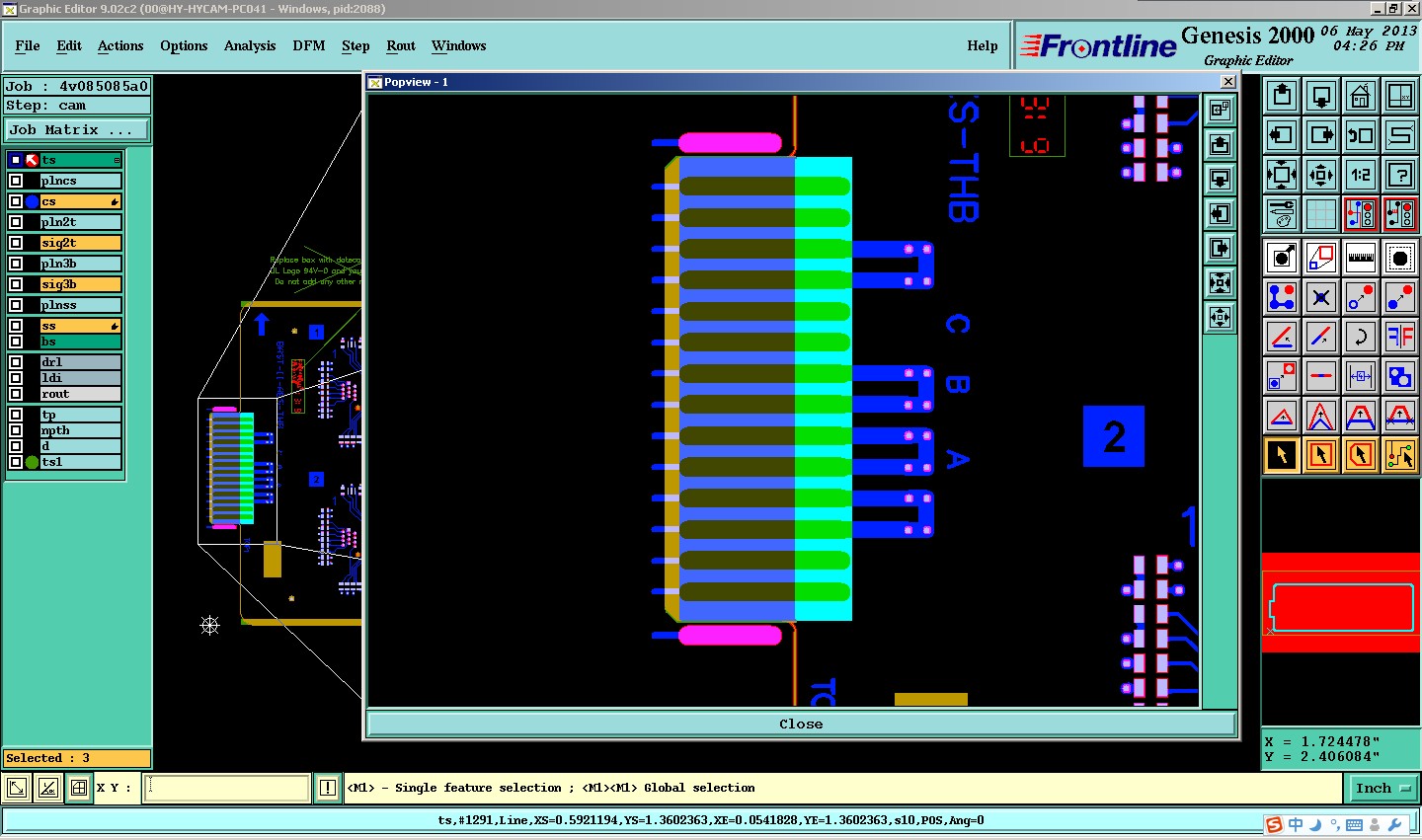
Task: Open the DFM menu
Action: click(309, 45)
